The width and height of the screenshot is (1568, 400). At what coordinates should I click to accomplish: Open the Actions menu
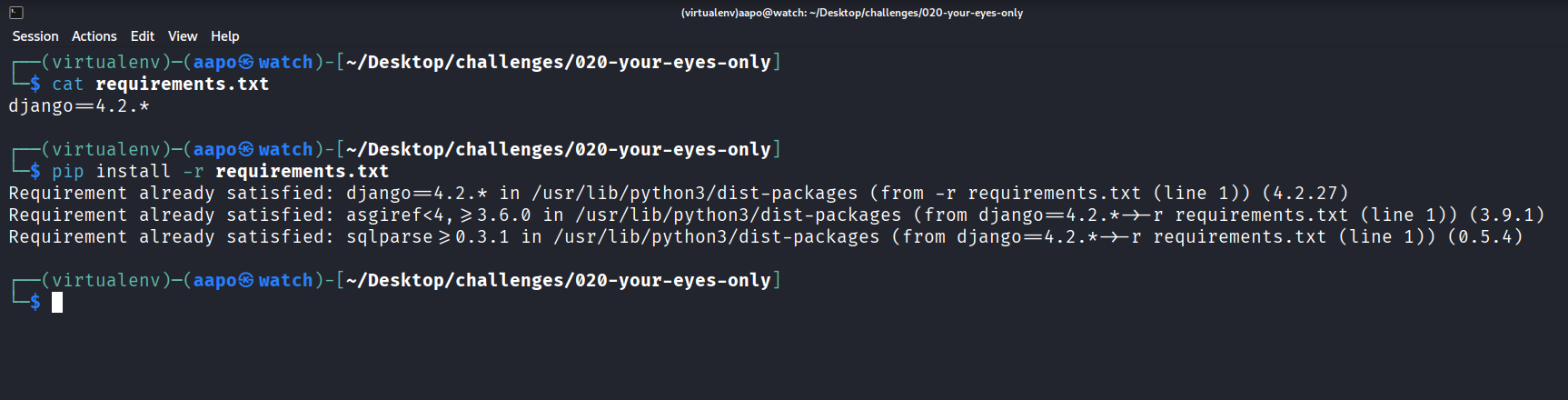pos(94,36)
